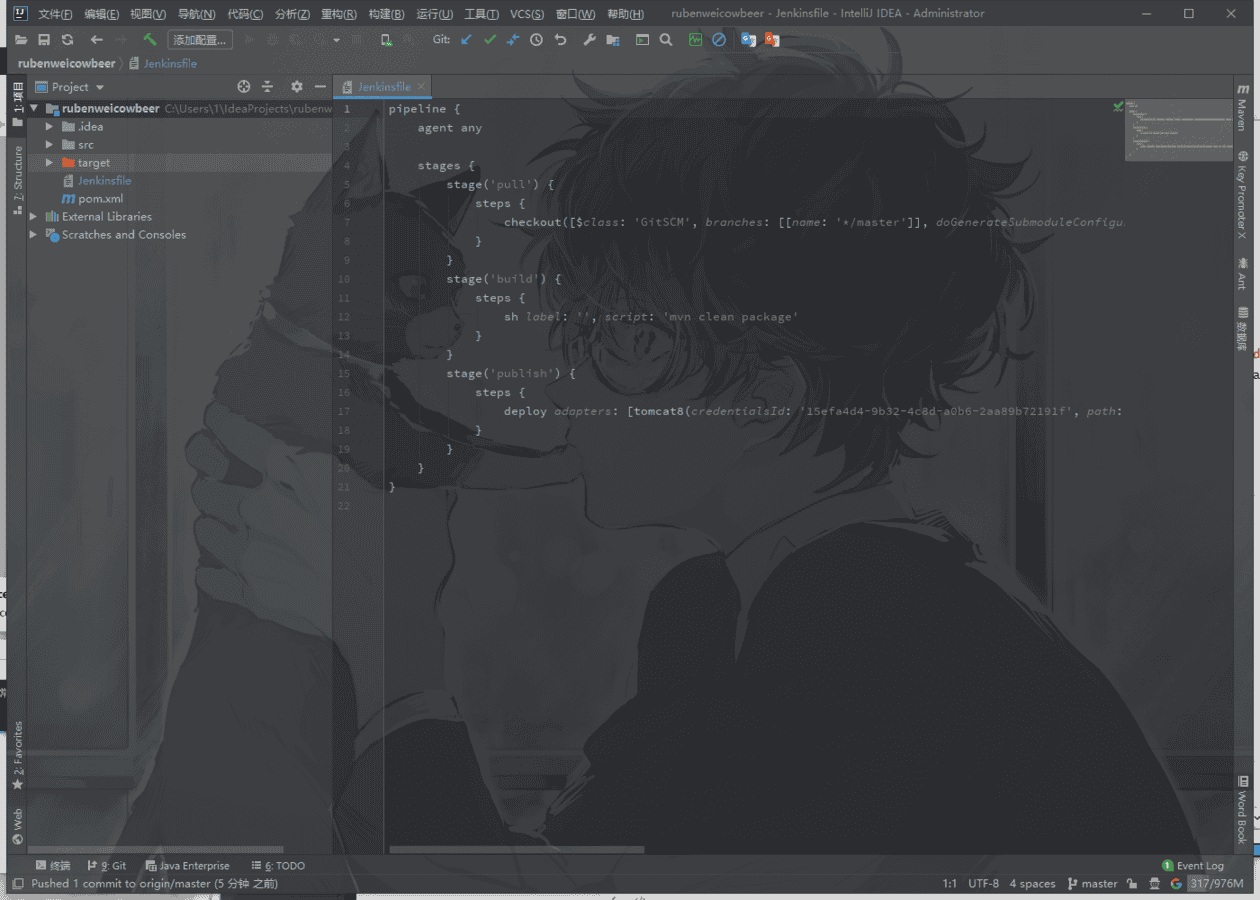Toggle tool window bars in bottom-left corner
1260x900 pixels.
coord(17,884)
